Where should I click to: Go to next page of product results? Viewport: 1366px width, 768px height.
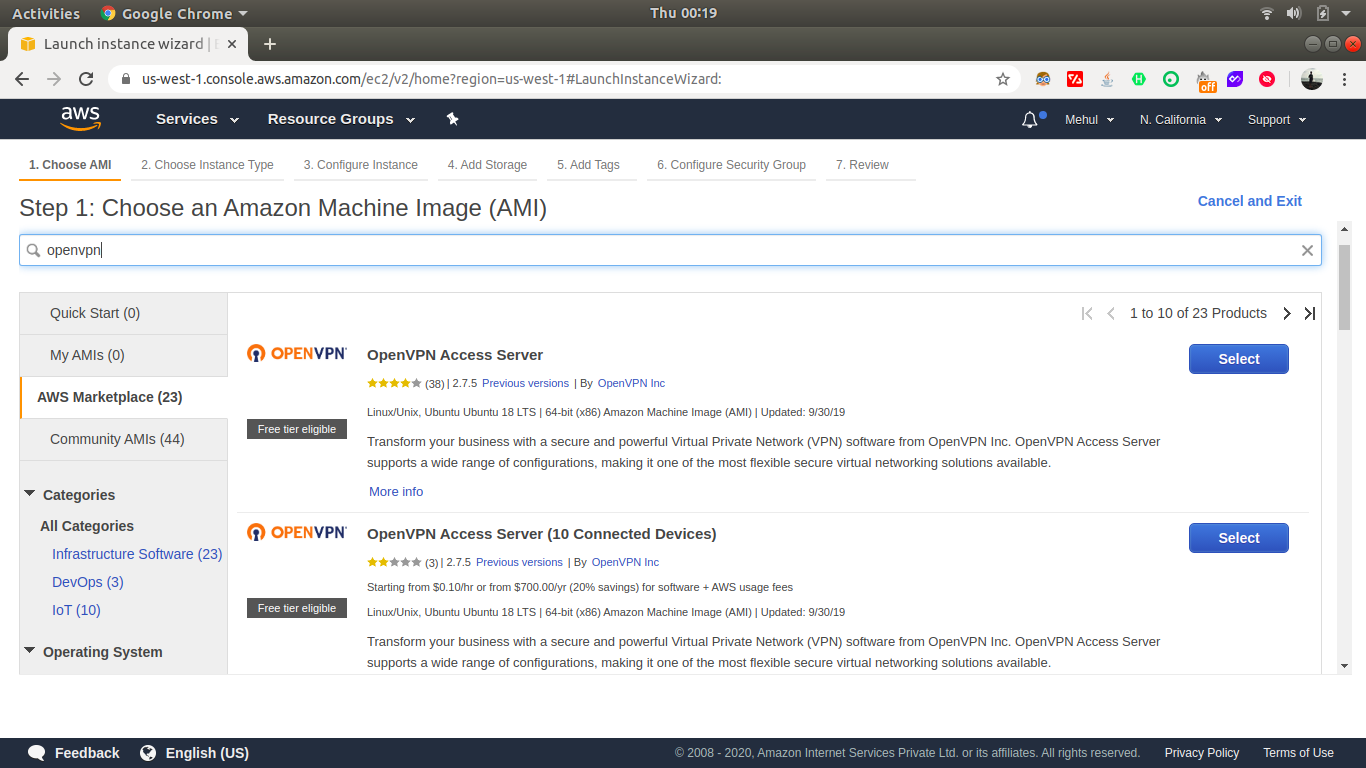pyautogui.click(x=1287, y=314)
